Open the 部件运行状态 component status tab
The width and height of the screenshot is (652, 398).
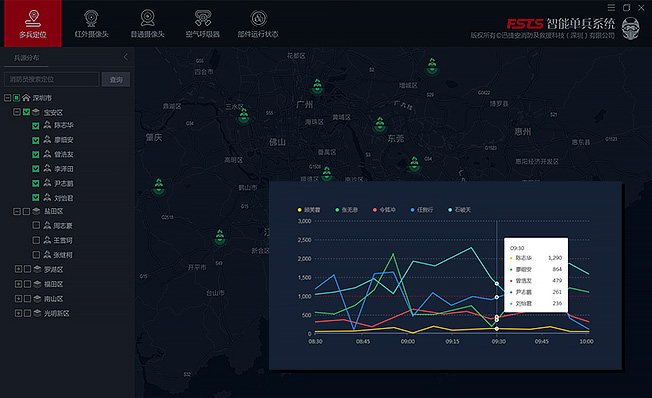coord(258,24)
